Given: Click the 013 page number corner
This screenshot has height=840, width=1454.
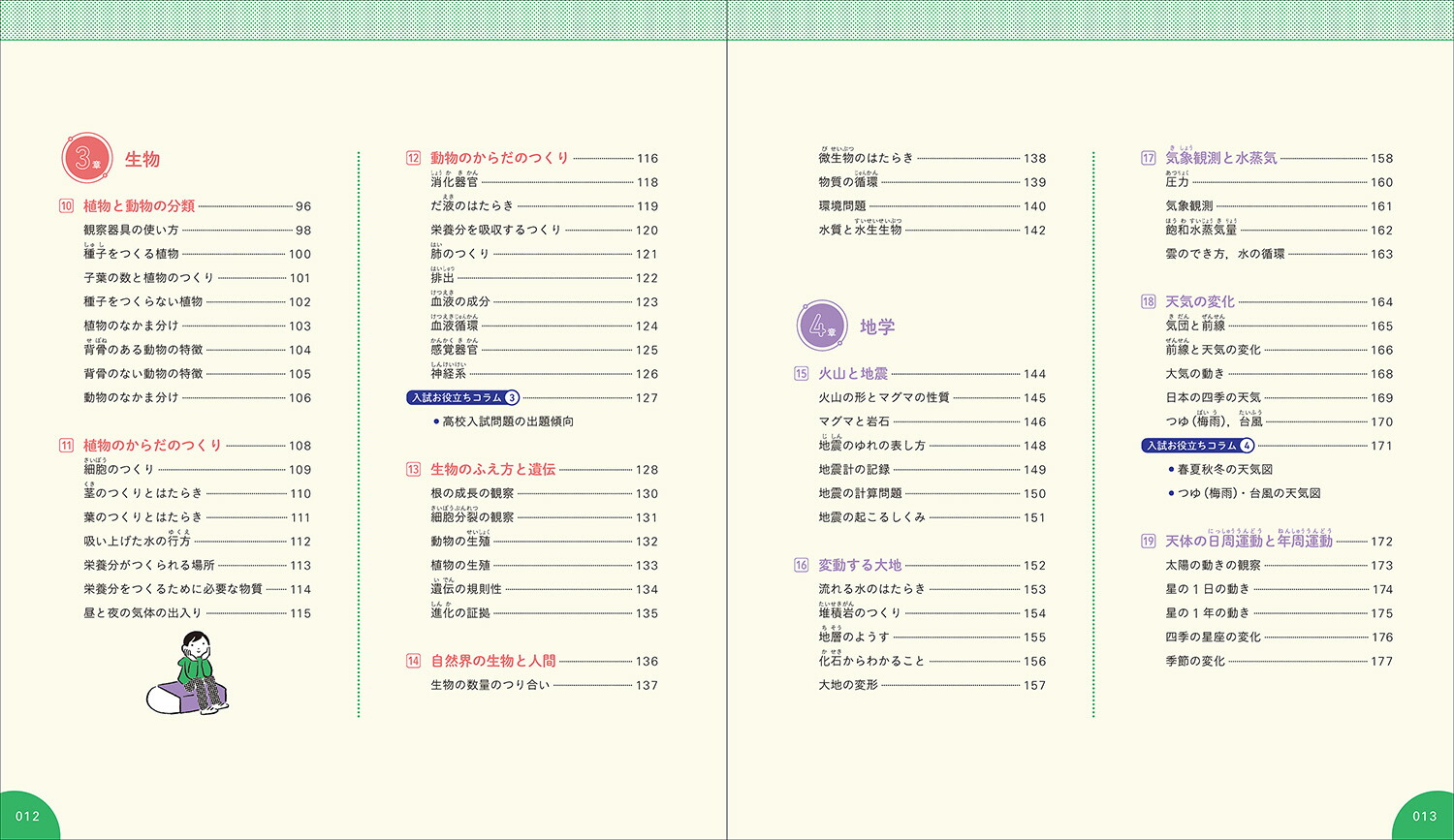Looking at the screenshot, I should (x=1424, y=815).
